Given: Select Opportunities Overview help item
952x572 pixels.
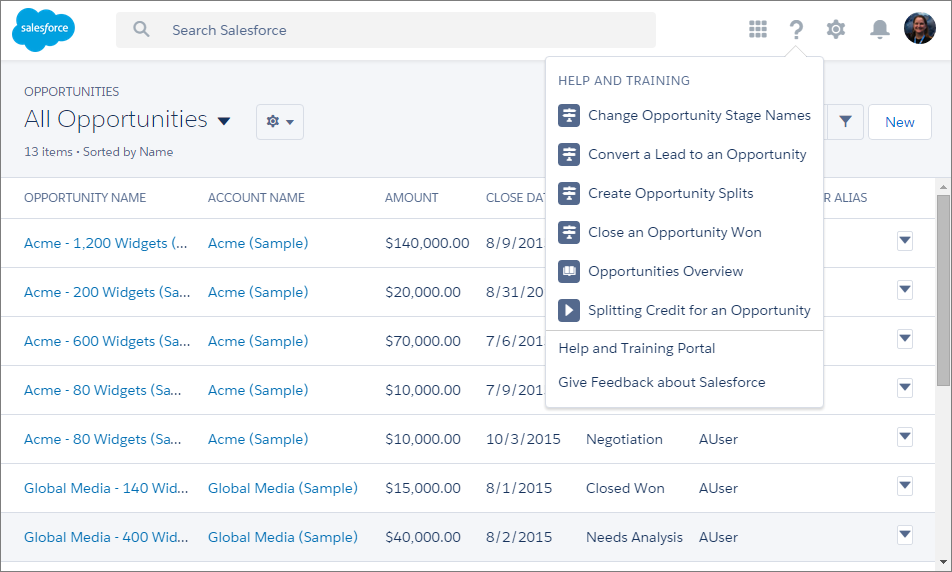Looking at the screenshot, I should pos(665,271).
